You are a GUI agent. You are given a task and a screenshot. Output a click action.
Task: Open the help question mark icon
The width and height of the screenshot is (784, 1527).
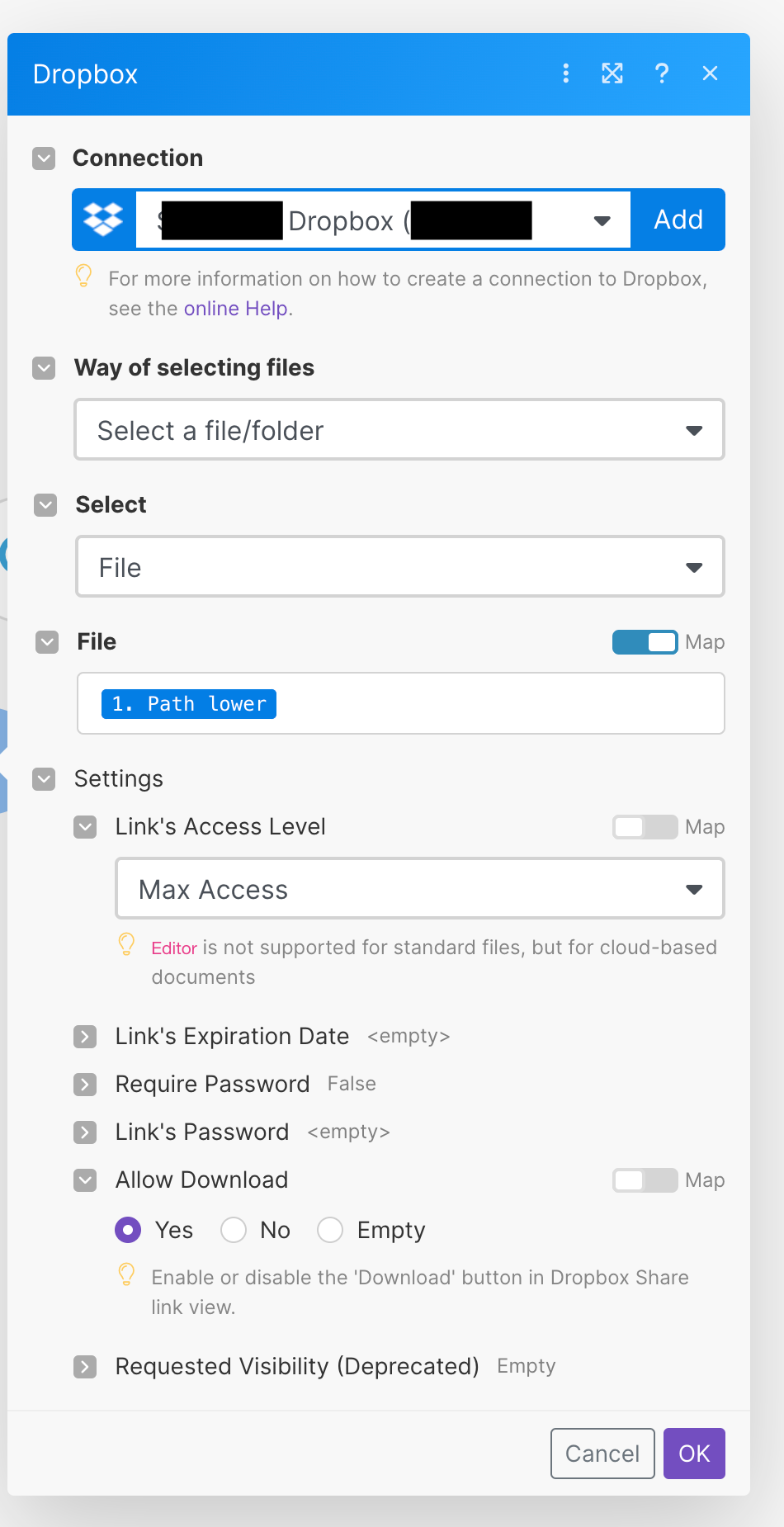[661, 73]
